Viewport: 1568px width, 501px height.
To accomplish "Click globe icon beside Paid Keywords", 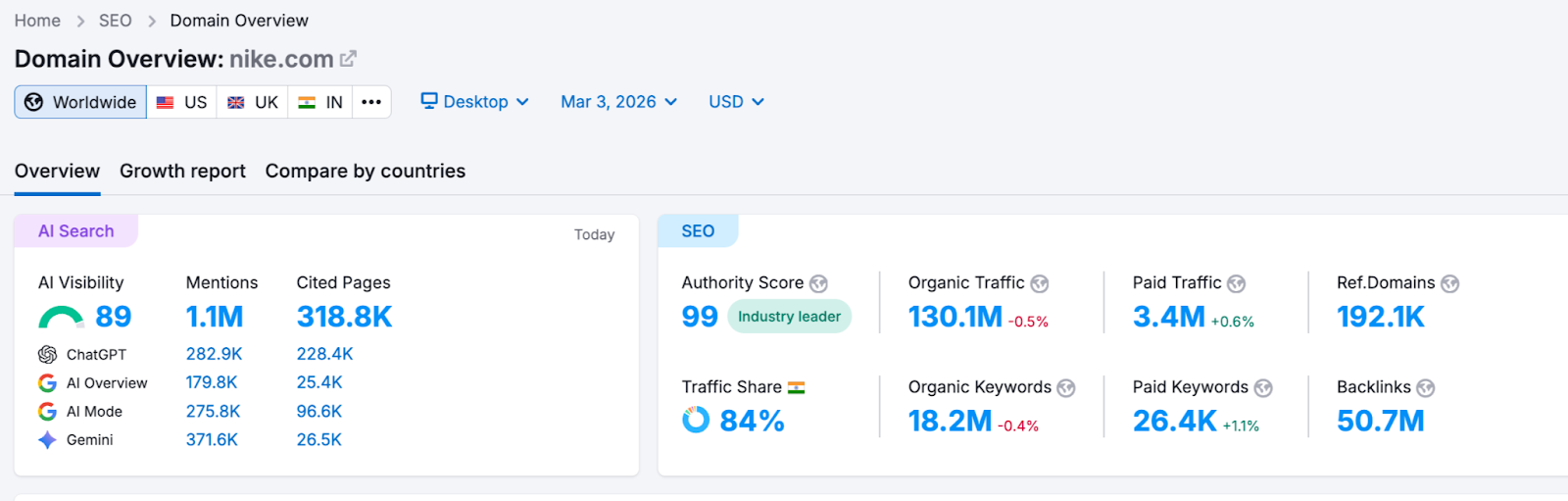I will point(1263,388).
